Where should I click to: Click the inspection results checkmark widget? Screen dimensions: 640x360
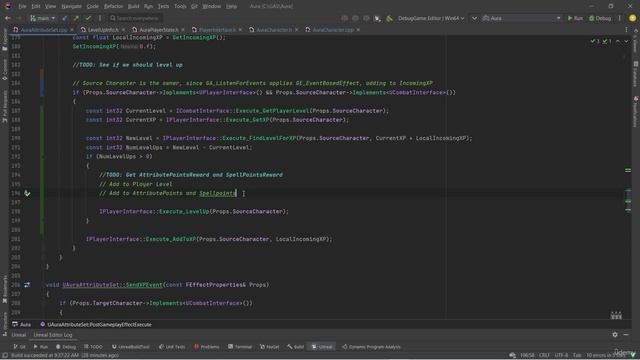(x=601, y=41)
